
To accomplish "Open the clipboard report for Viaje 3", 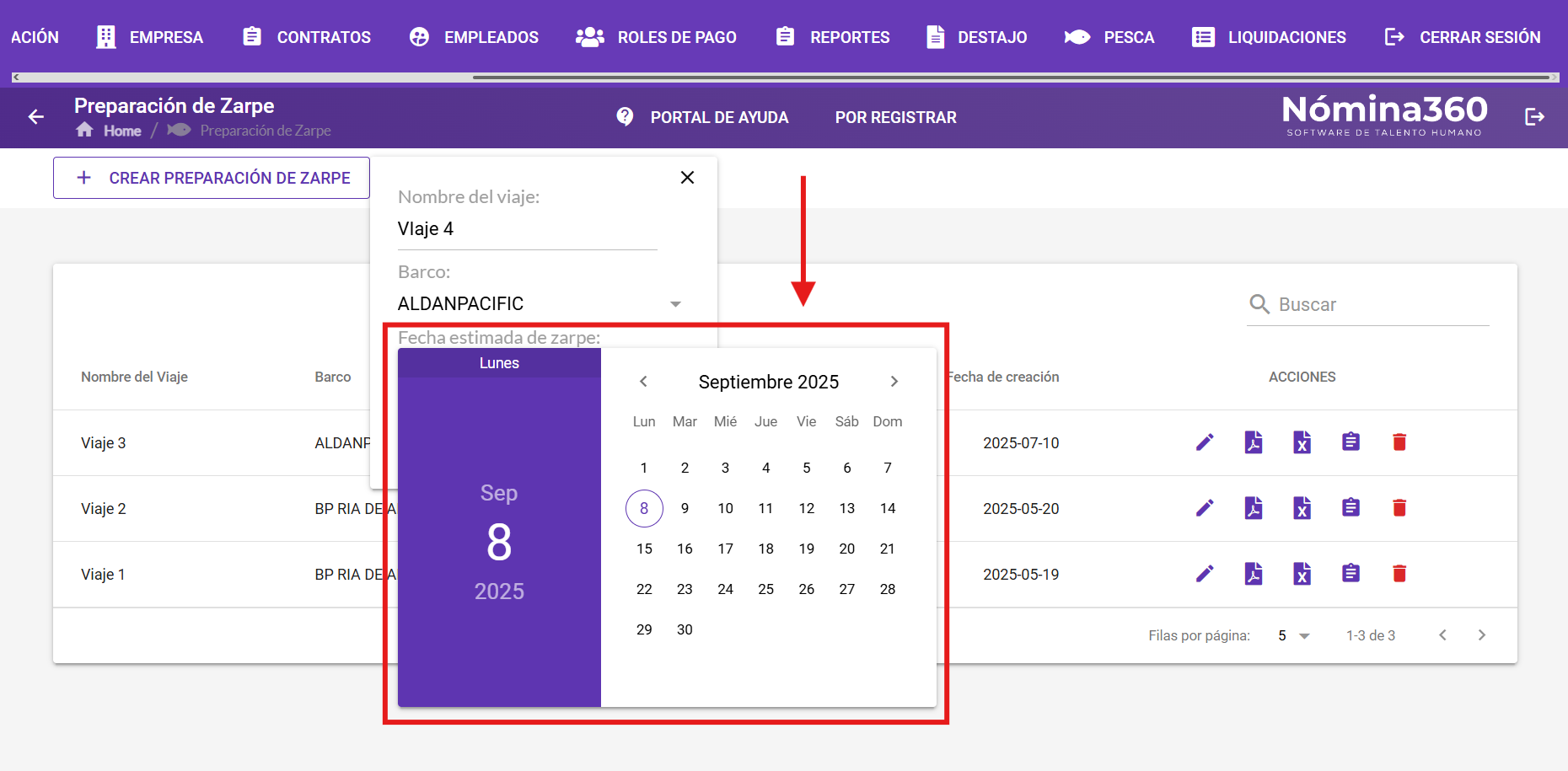I will 1351,442.
